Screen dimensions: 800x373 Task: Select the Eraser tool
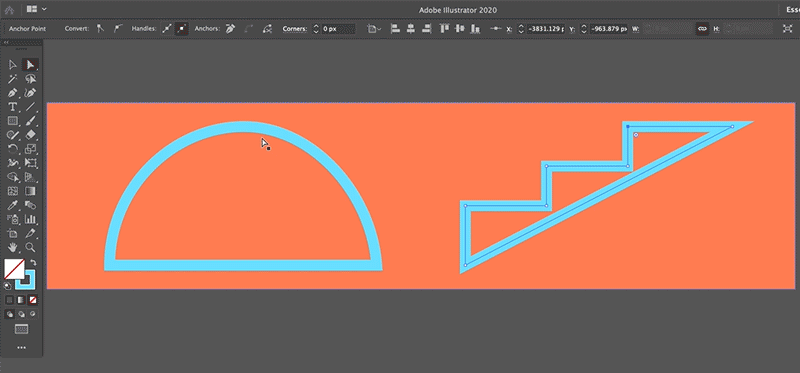30,135
